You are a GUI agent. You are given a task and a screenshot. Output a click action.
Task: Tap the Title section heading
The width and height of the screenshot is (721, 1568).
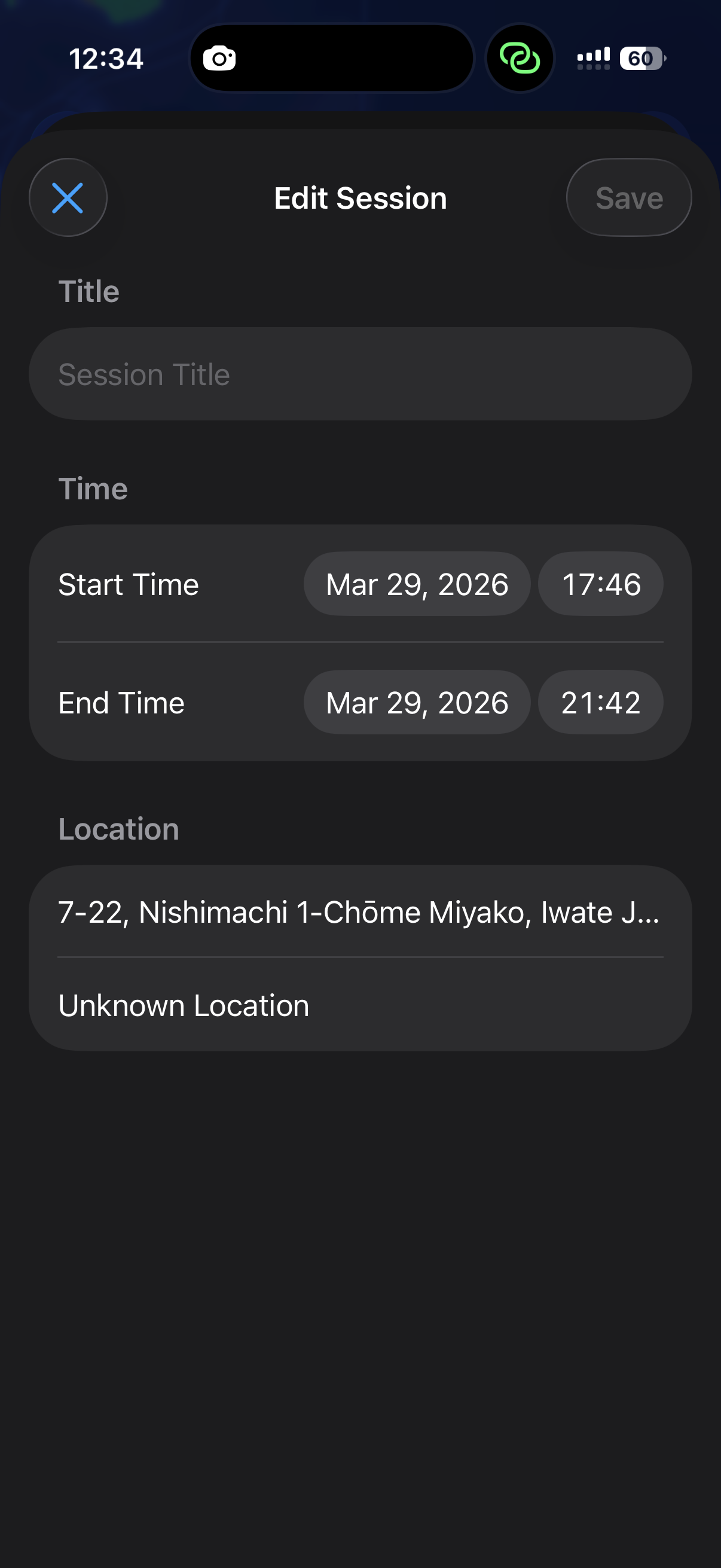tap(89, 292)
